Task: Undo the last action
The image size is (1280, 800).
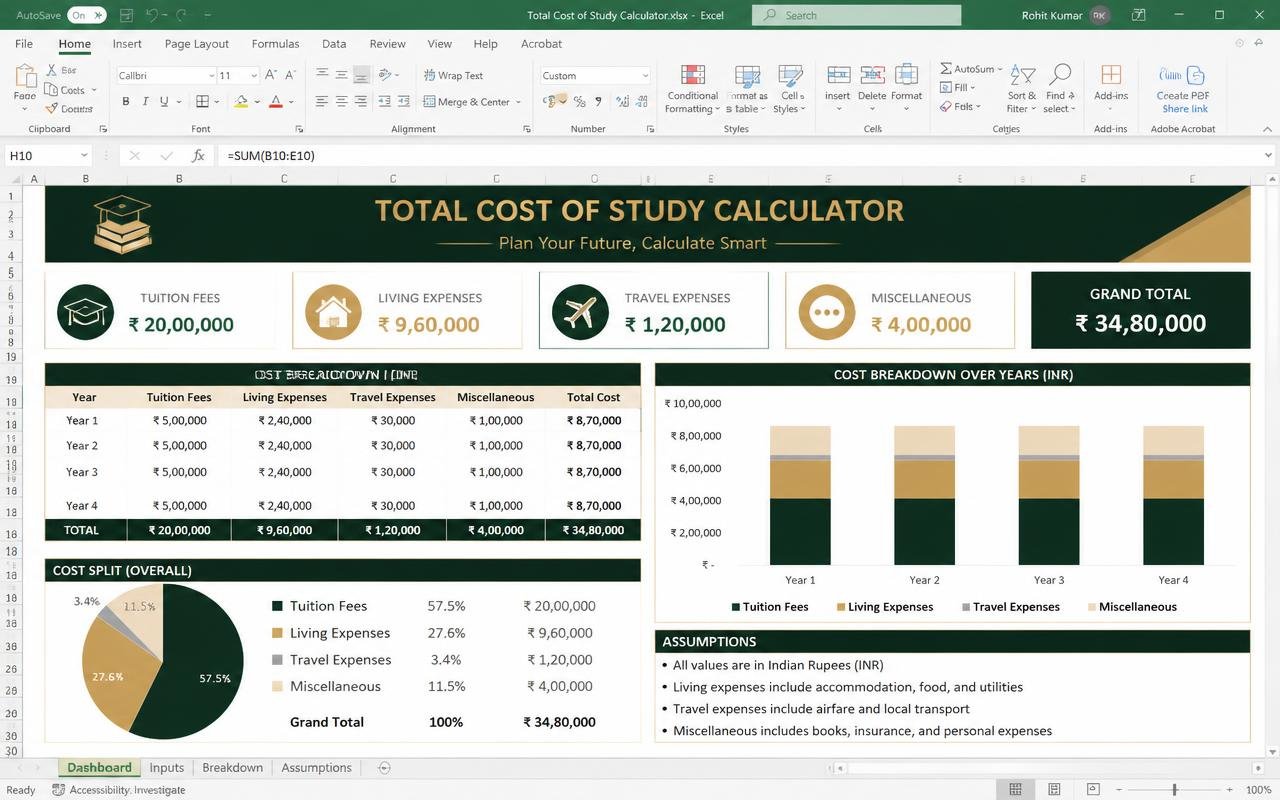Action: click(x=151, y=15)
